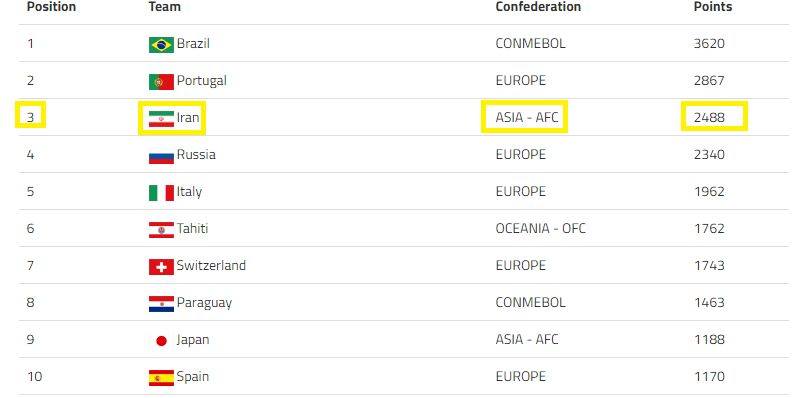Screen dimensions: 801x398
Task: Select the Tahiti flag icon
Action: (x=161, y=230)
